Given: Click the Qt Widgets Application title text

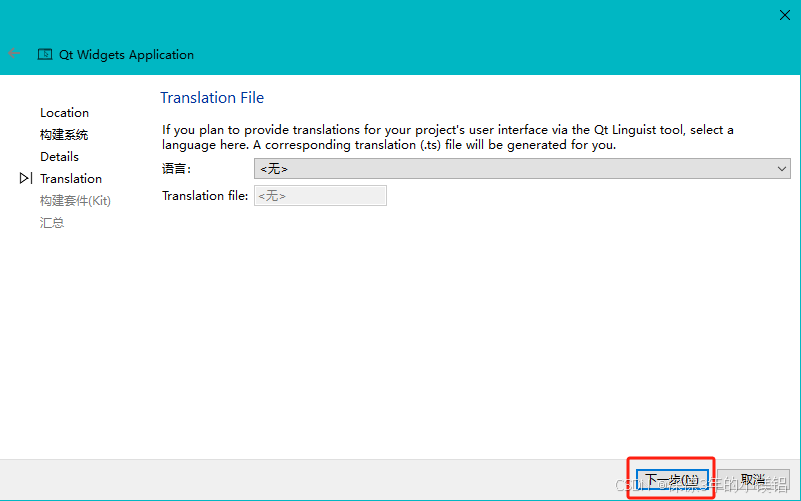Looking at the screenshot, I should 127,55.
